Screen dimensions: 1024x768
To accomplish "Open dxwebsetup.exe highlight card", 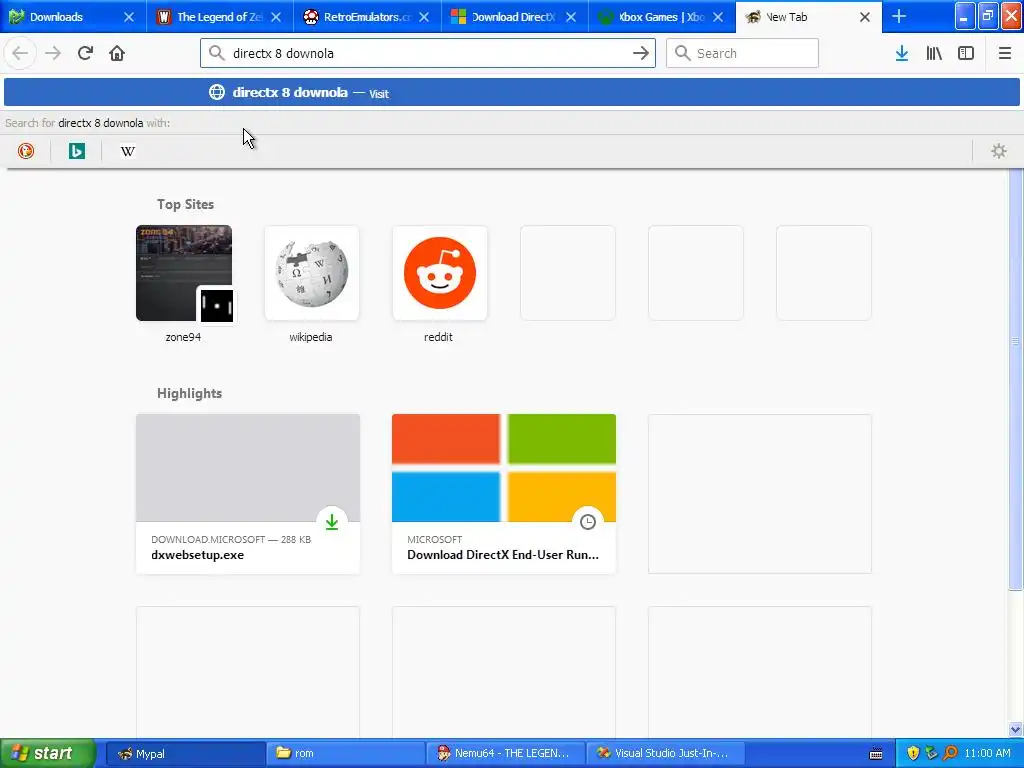I will coord(248,494).
